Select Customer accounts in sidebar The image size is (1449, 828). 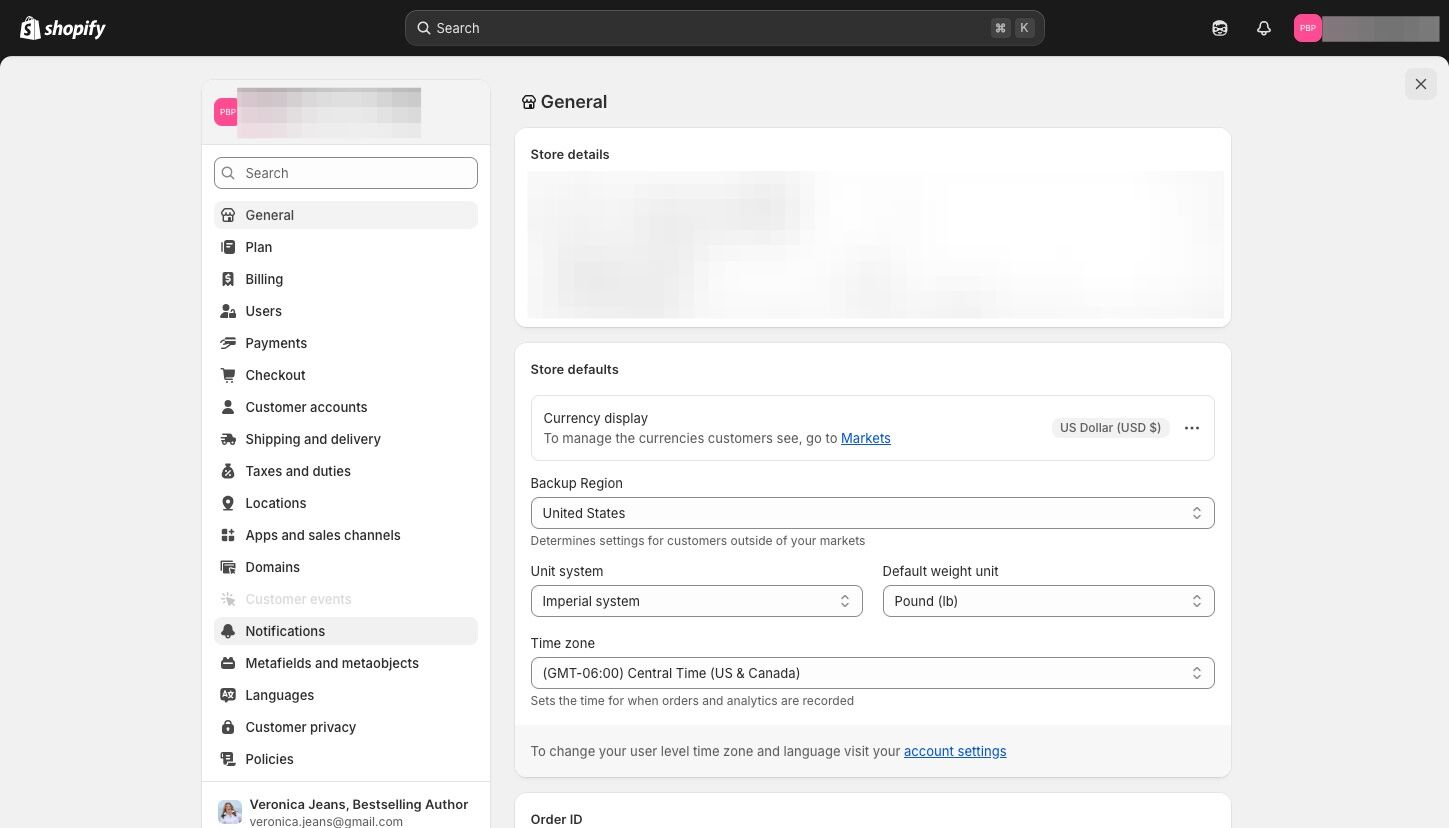tap(346, 407)
